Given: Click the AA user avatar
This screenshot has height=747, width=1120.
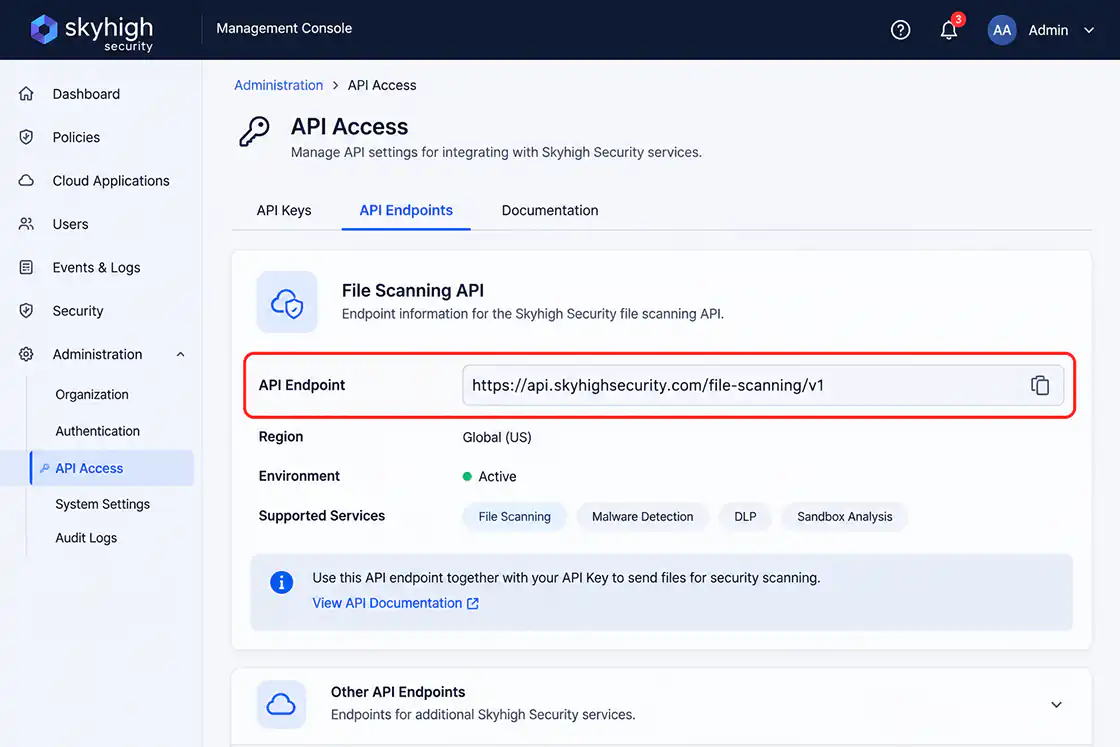Looking at the screenshot, I should 1001,30.
